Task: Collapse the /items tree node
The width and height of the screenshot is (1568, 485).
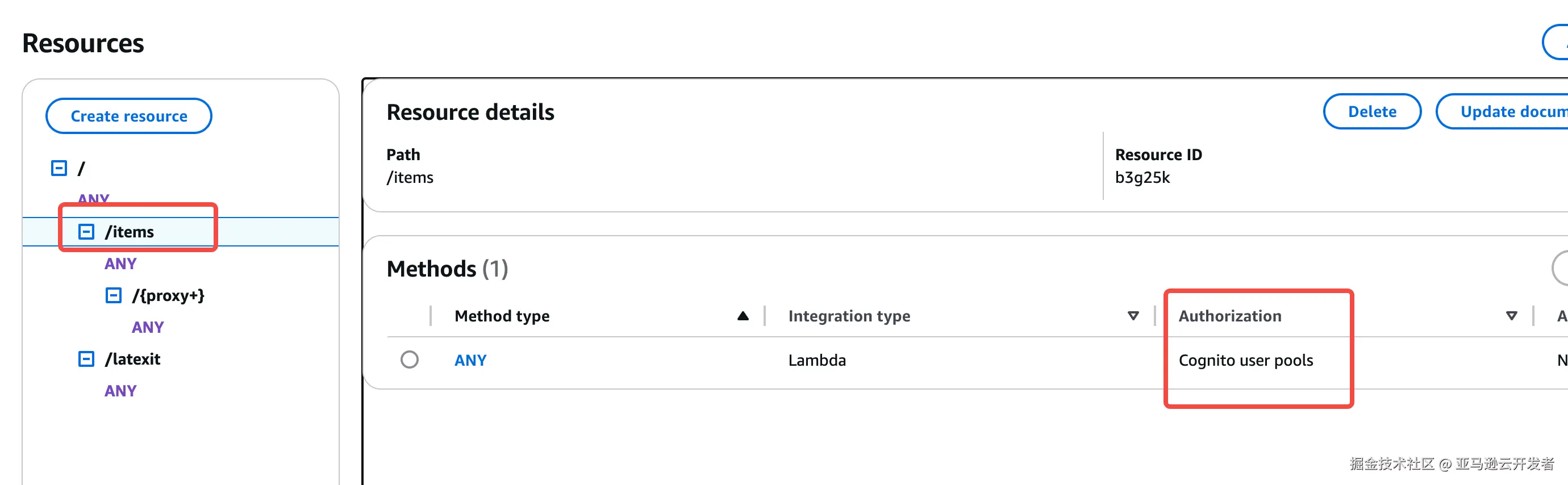Action: [x=86, y=232]
